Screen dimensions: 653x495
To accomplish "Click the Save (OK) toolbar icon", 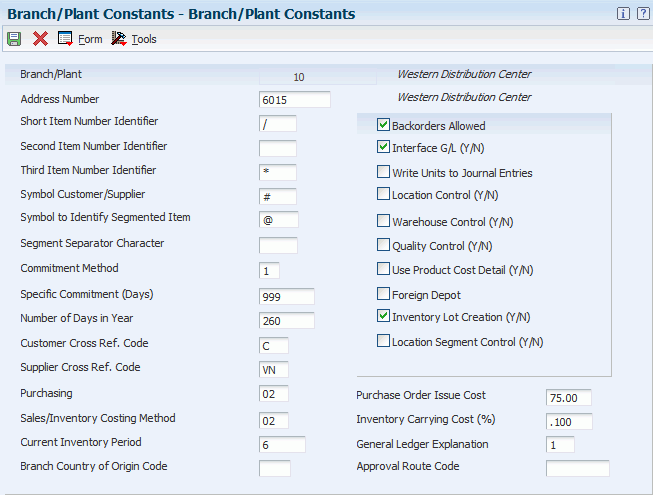I will (x=14, y=39).
